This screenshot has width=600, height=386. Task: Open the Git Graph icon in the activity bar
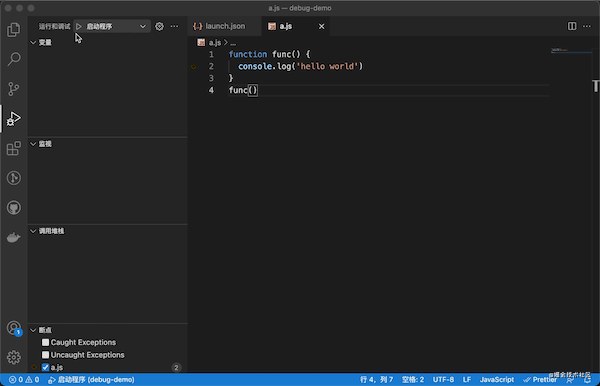click(14, 178)
